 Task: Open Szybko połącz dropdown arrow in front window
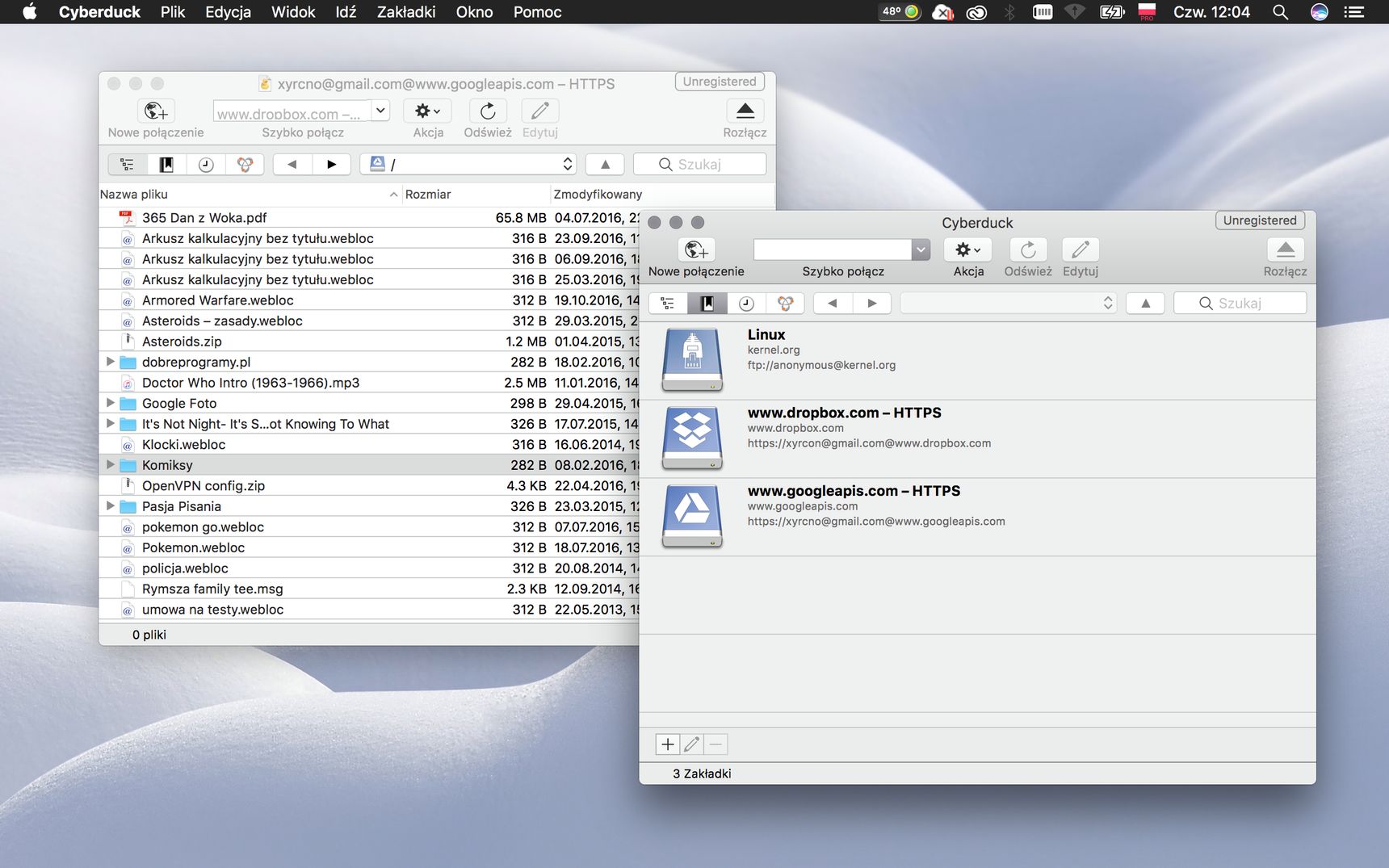pos(921,249)
